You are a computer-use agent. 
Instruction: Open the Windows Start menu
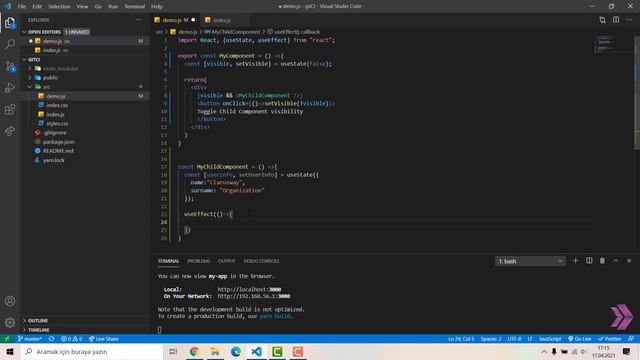click(10, 351)
